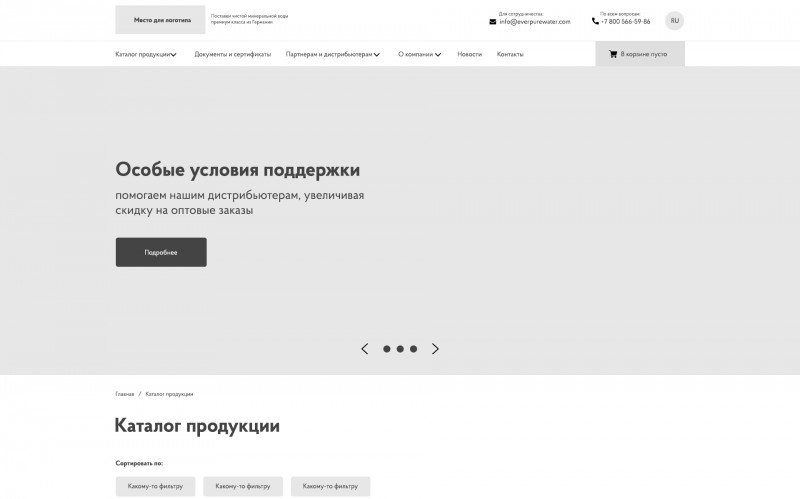This screenshot has height=499, width=800.
Task: Expand the Каталог продукции menu chevron
Action: pos(173,55)
